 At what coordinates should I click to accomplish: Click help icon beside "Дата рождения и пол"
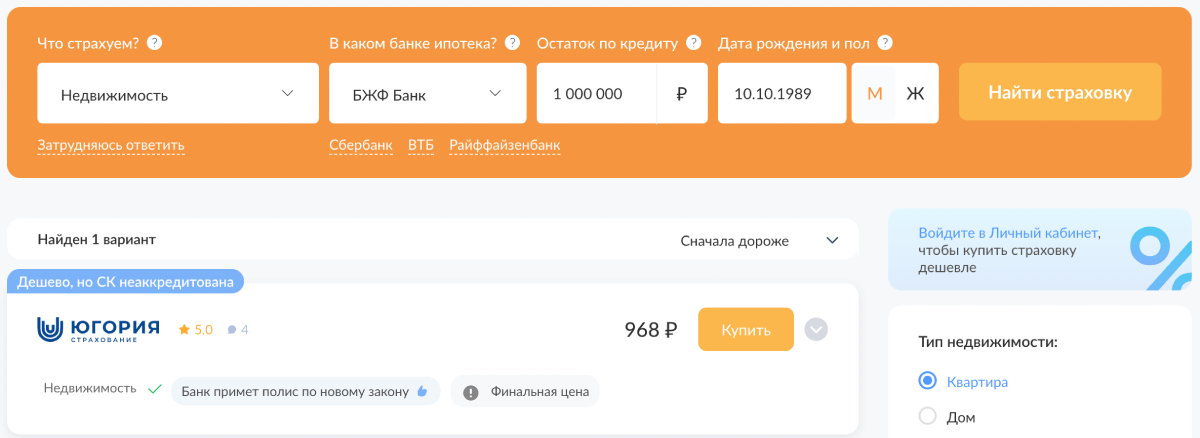(885, 43)
